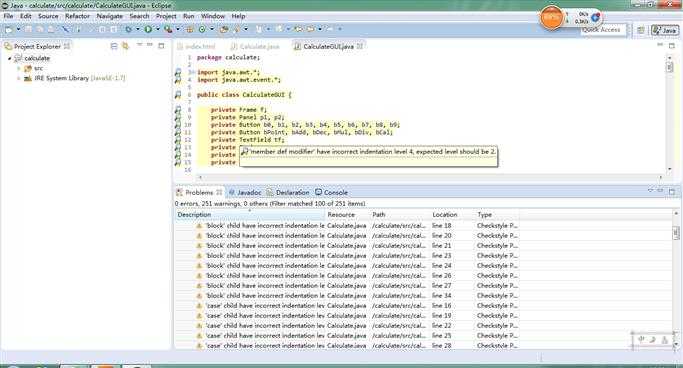Minimize the editor area
683x368 pixels.
(660, 45)
